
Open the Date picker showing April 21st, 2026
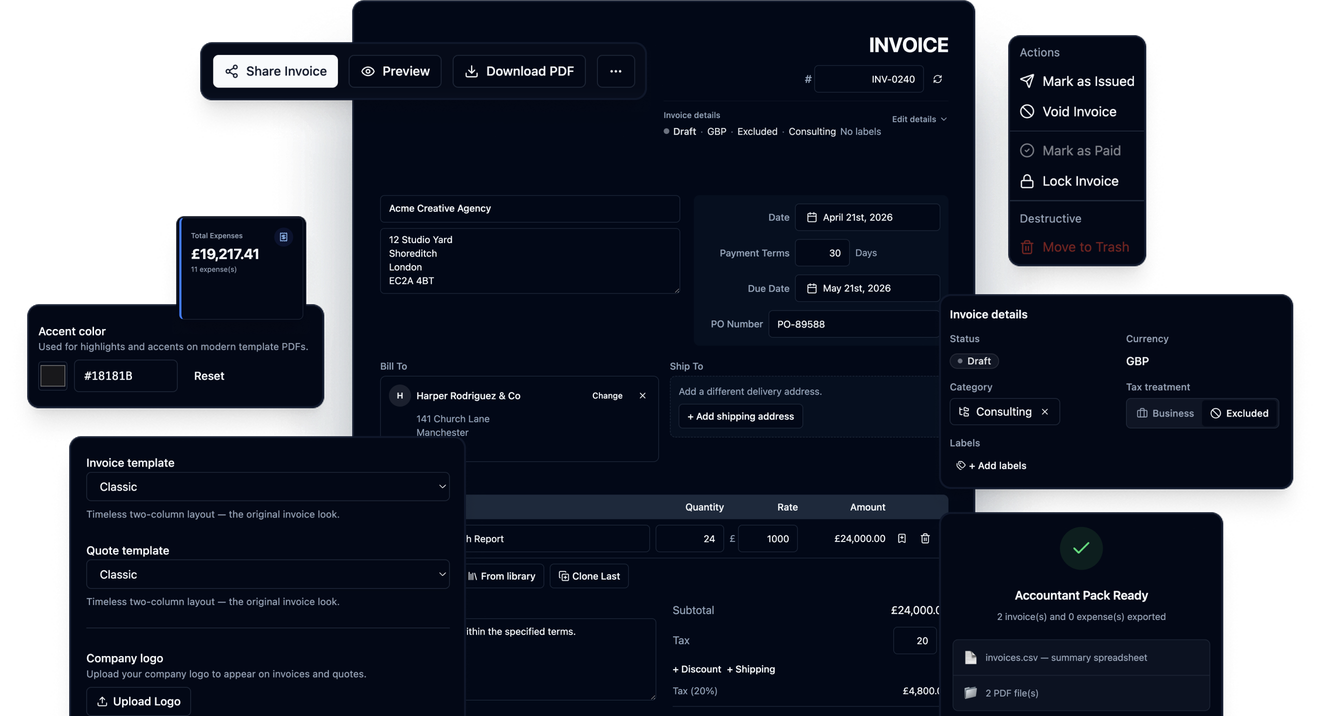[867, 217]
